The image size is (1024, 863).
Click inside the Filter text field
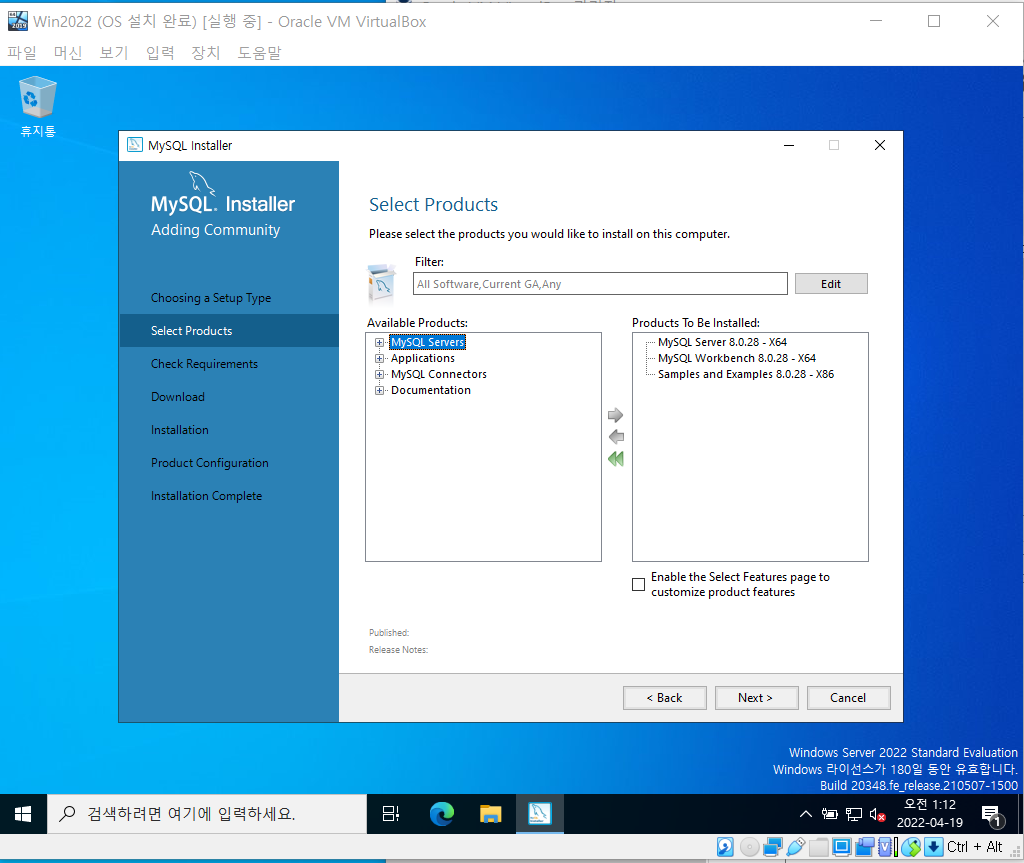coord(600,284)
